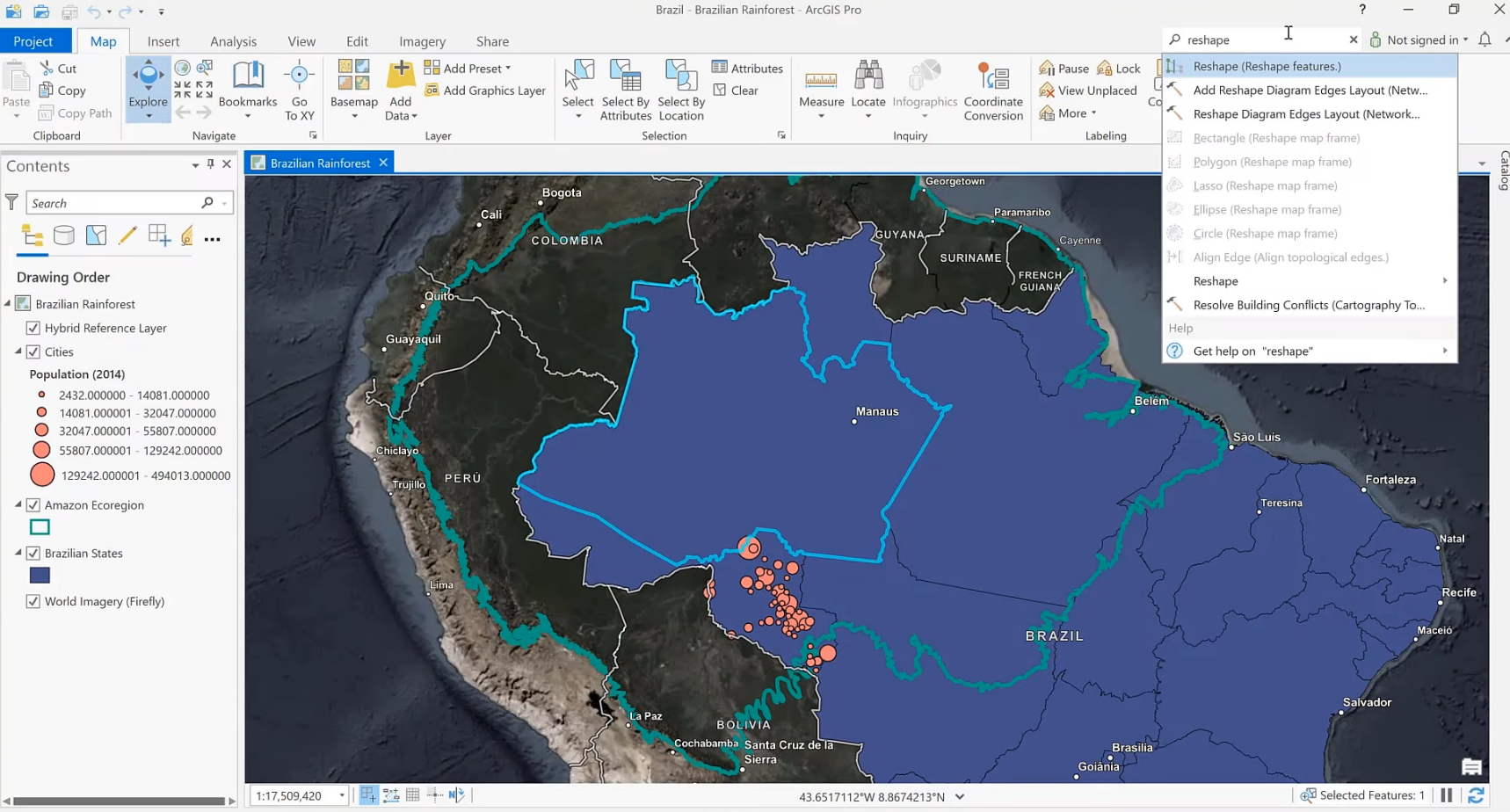Open coordinate display format dropdown

960,797
